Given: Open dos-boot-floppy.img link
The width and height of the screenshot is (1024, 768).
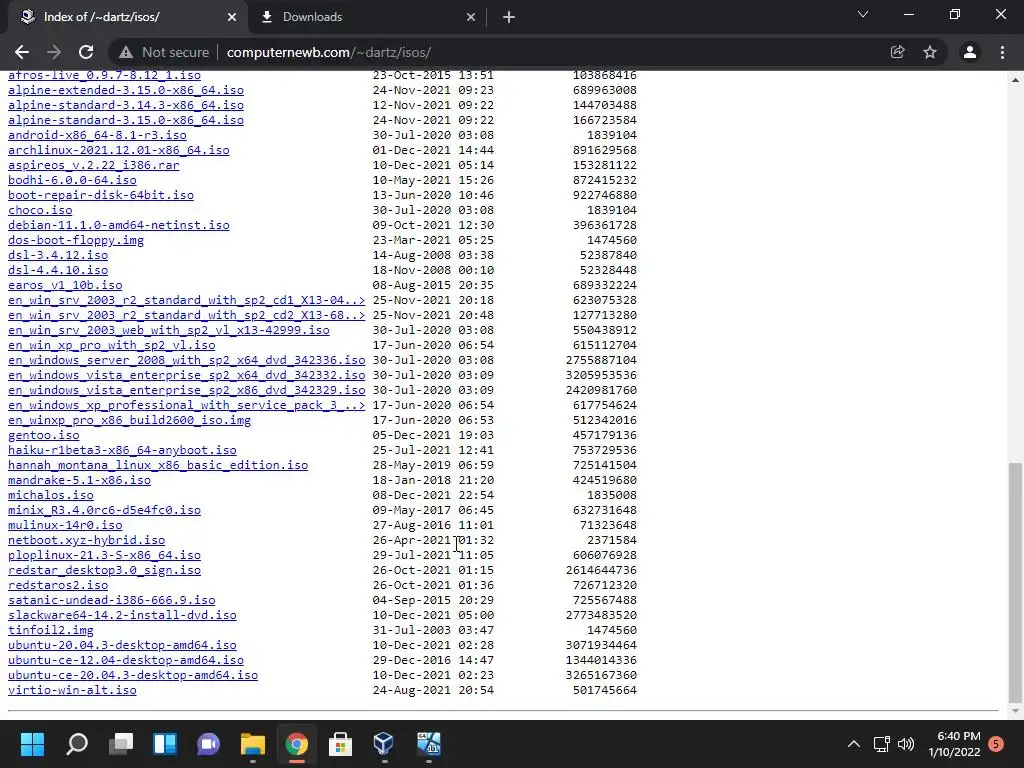Looking at the screenshot, I should point(76,240).
